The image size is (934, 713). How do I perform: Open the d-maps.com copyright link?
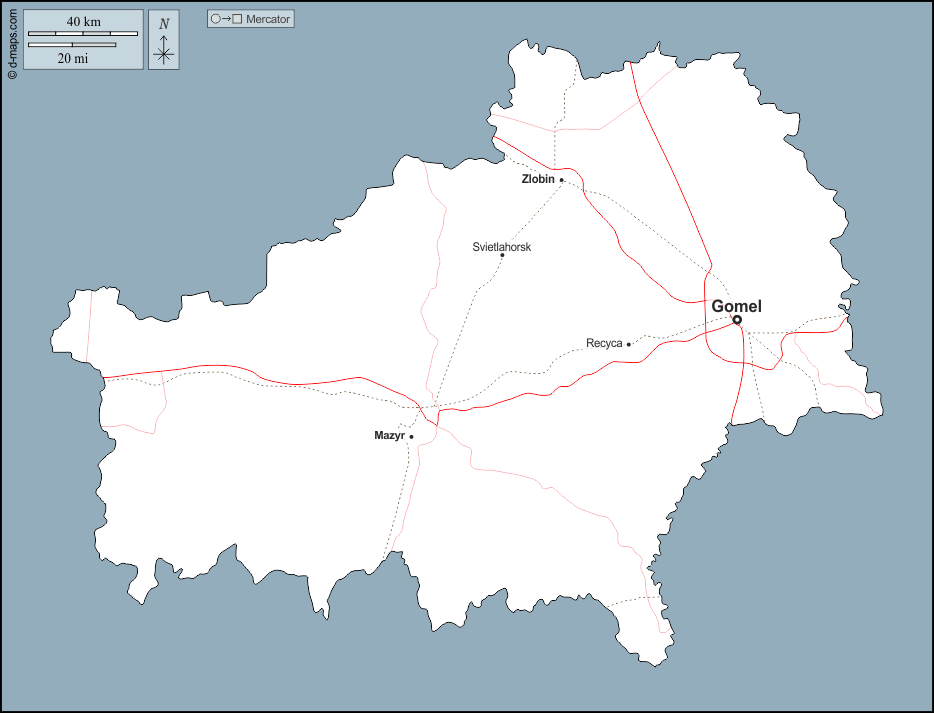(x=11, y=40)
